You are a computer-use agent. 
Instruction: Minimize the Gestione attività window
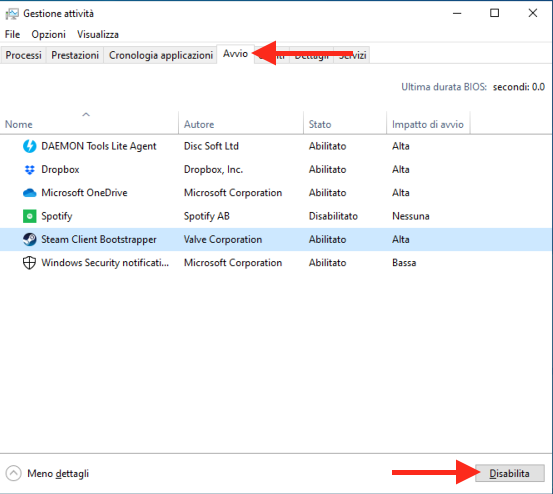click(457, 13)
